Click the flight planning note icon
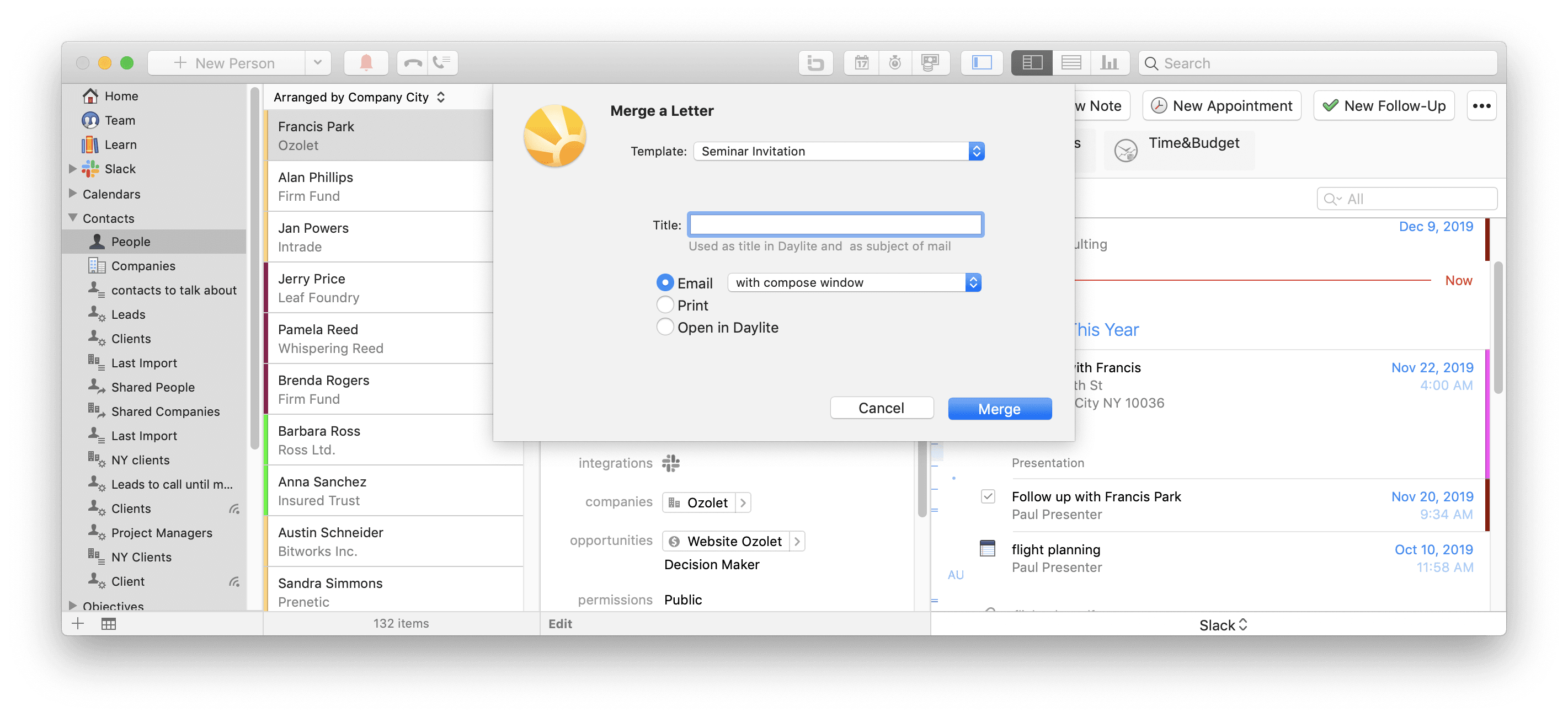The image size is (1568, 717). point(987,548)
